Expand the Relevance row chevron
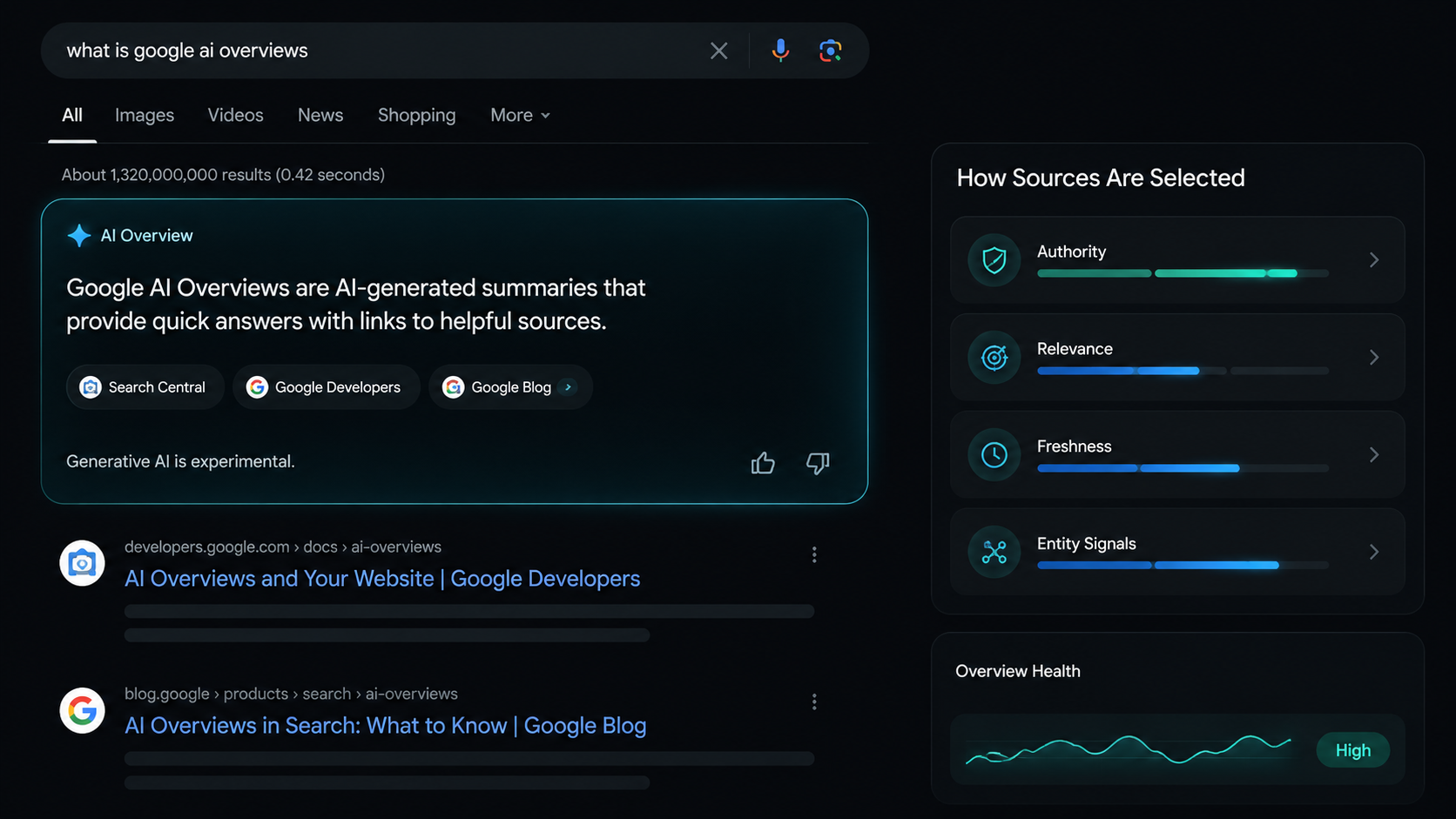This screenshot has width=1456, height=819. tap(1374, 357)
